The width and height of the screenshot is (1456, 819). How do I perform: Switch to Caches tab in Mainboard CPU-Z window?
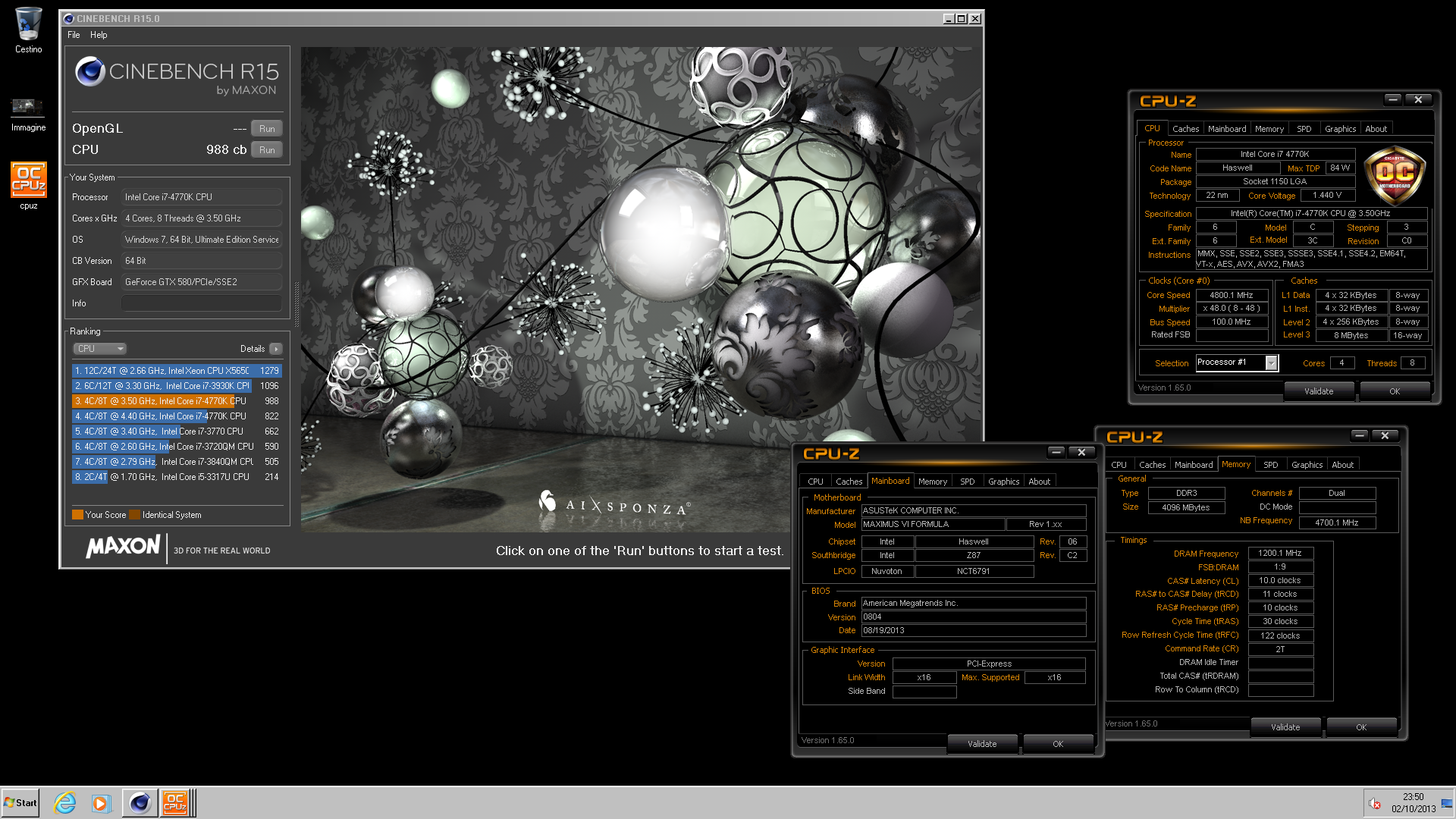pyautogui.click(x=849, y=482)
